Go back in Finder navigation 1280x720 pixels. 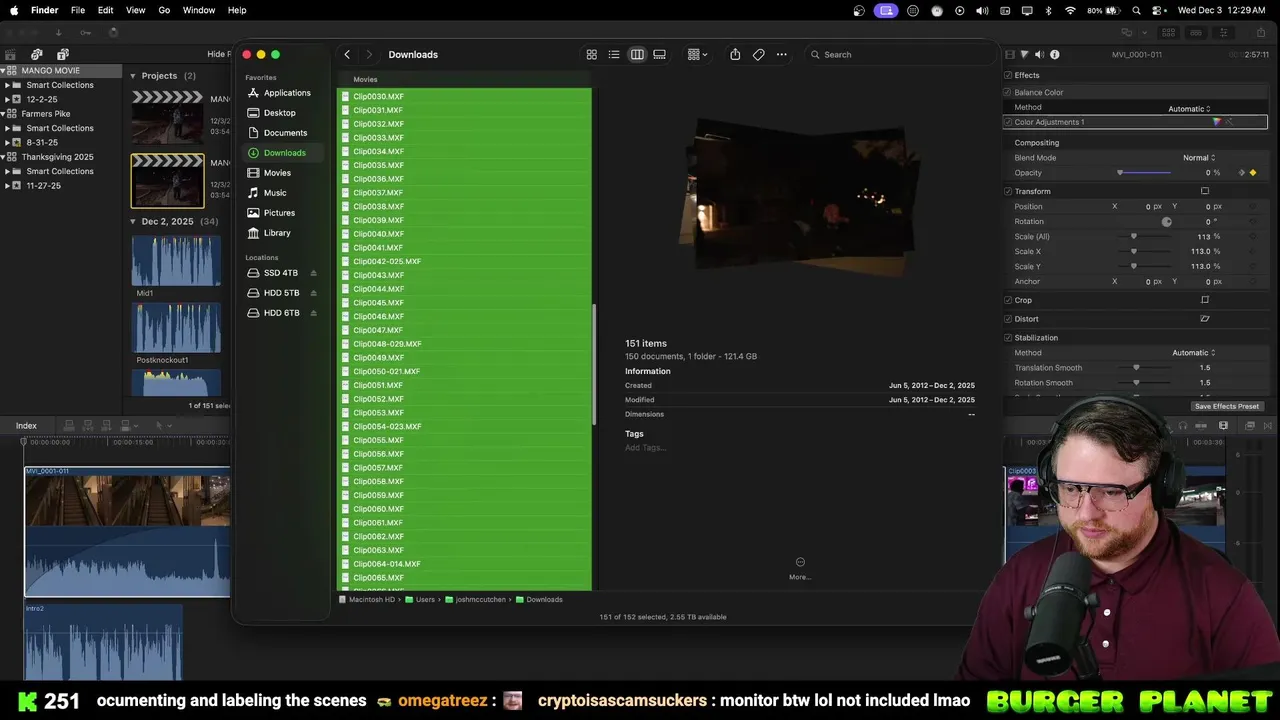pyautogui.click(x=347, y=55)
